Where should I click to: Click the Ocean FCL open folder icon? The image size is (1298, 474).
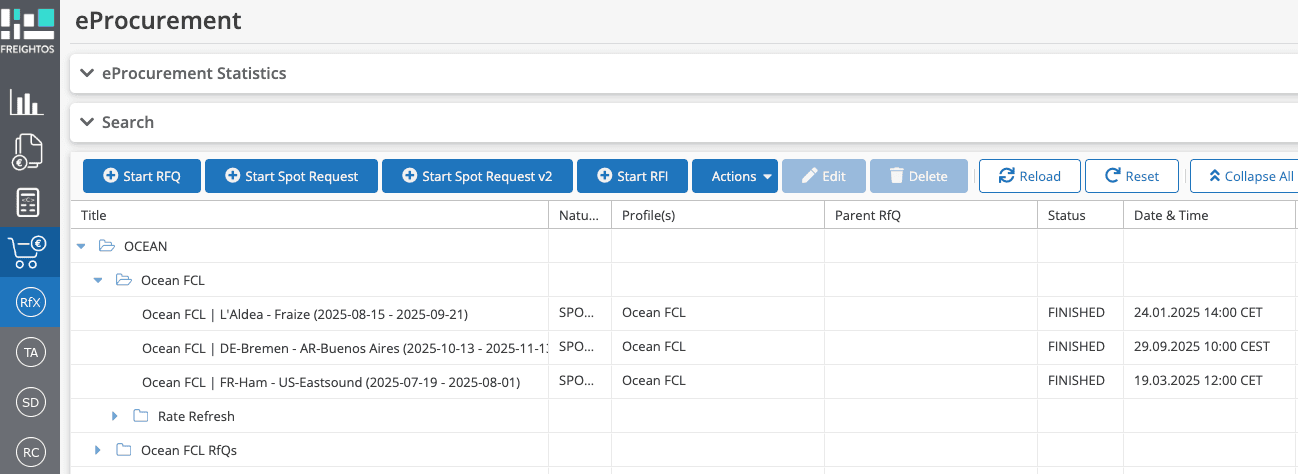click(x=124, y=280)
